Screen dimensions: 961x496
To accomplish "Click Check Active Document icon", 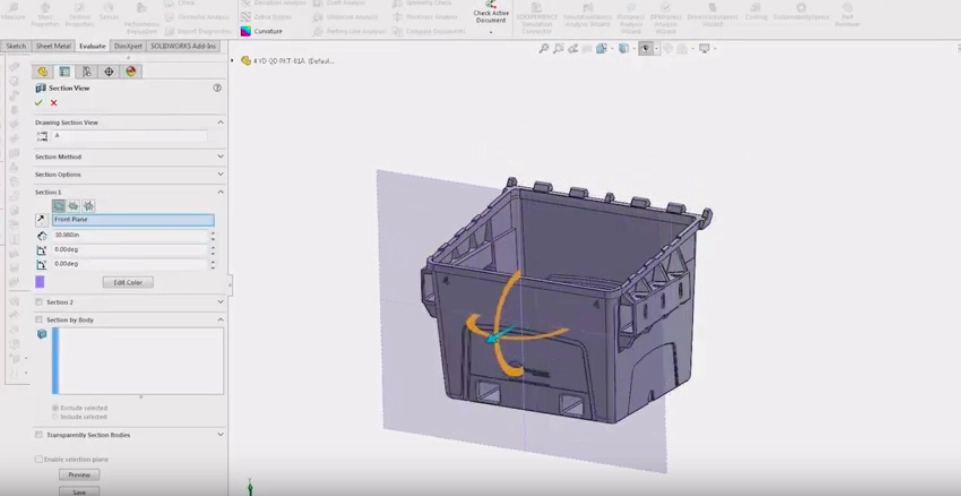I will (x=490, y=8).
